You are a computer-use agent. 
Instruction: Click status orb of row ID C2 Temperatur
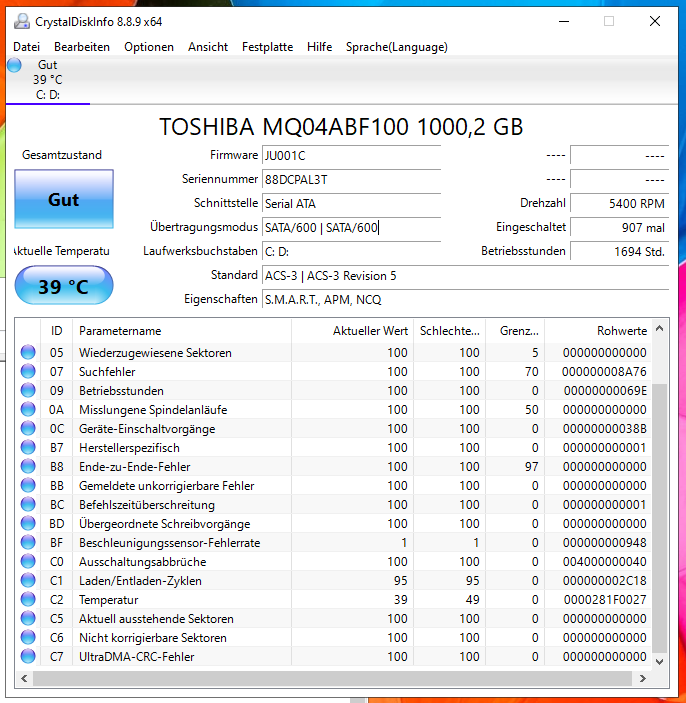pos(28,599)
